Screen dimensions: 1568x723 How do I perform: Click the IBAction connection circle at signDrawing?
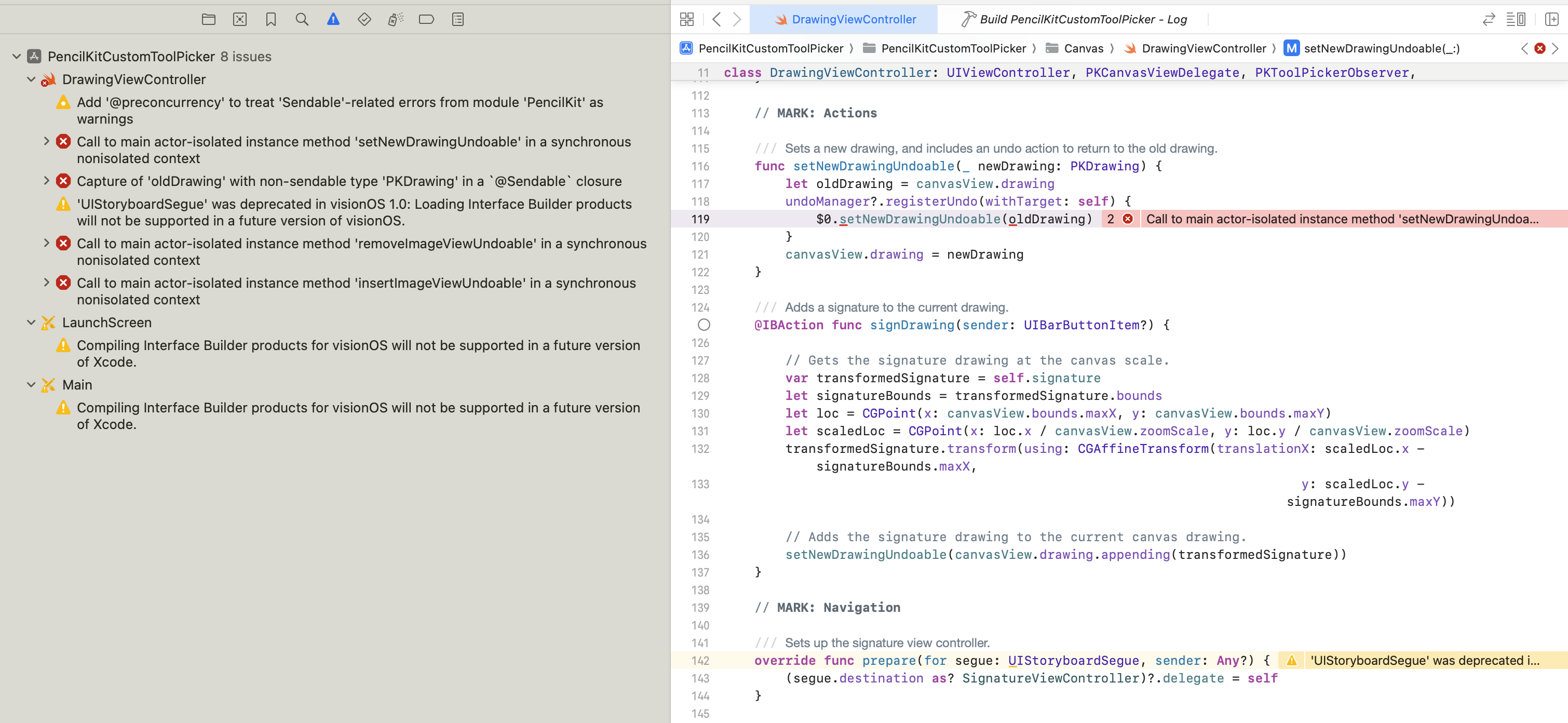click(704, 325)
